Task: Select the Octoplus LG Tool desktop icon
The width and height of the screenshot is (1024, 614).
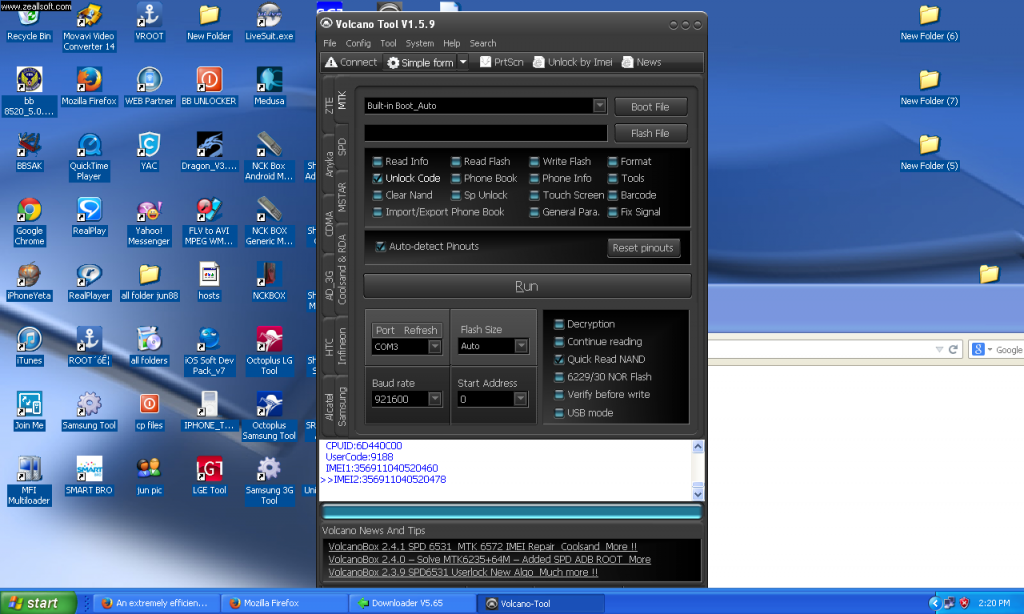Action: click(269, 340)
